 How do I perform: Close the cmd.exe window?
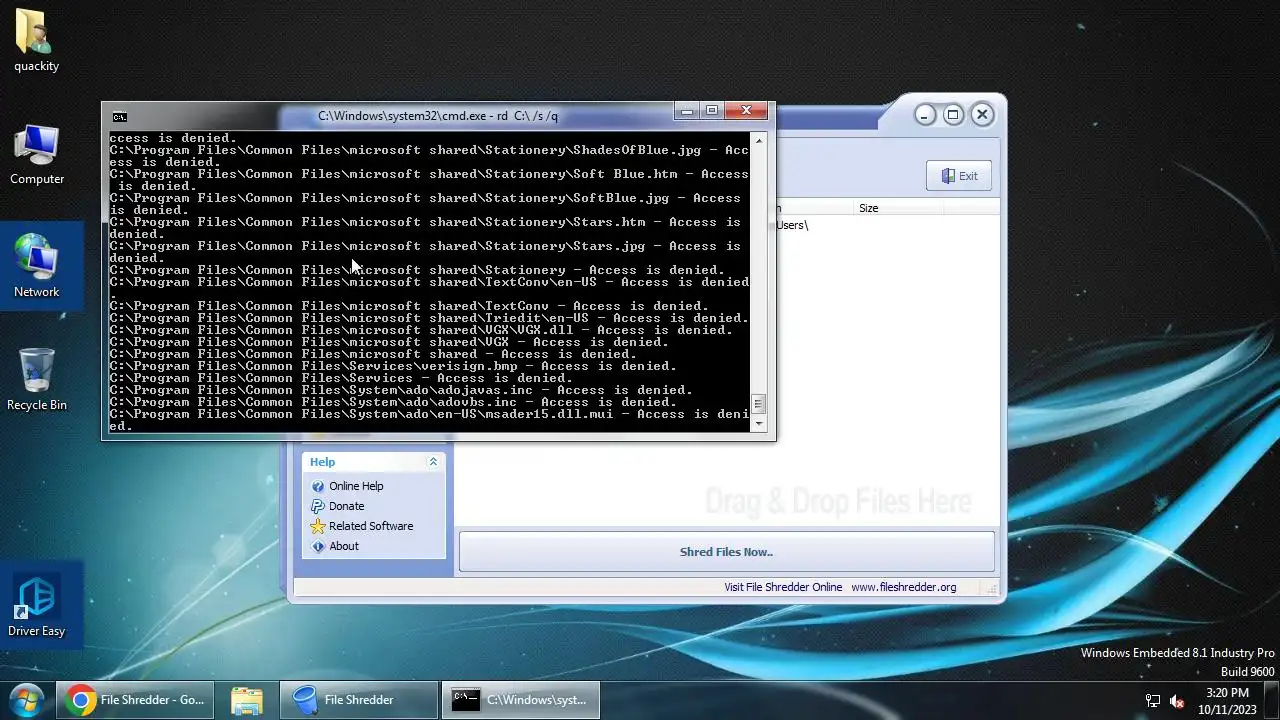746,111
